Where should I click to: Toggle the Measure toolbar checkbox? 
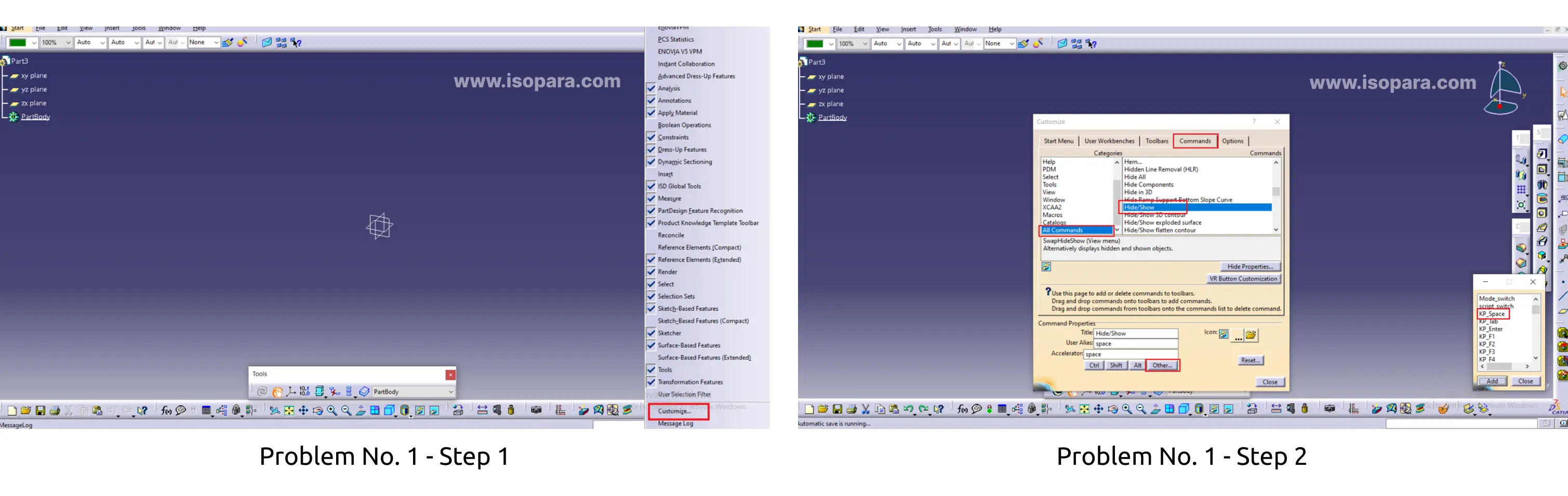point(650,199)
